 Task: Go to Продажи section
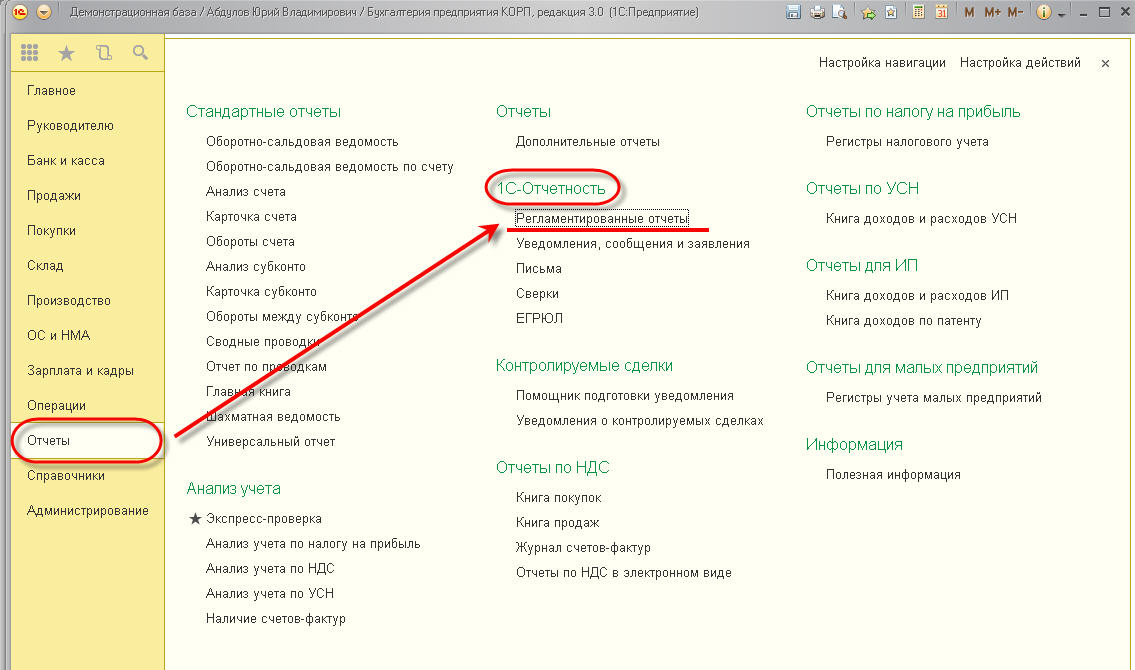[x=54, y=195]
